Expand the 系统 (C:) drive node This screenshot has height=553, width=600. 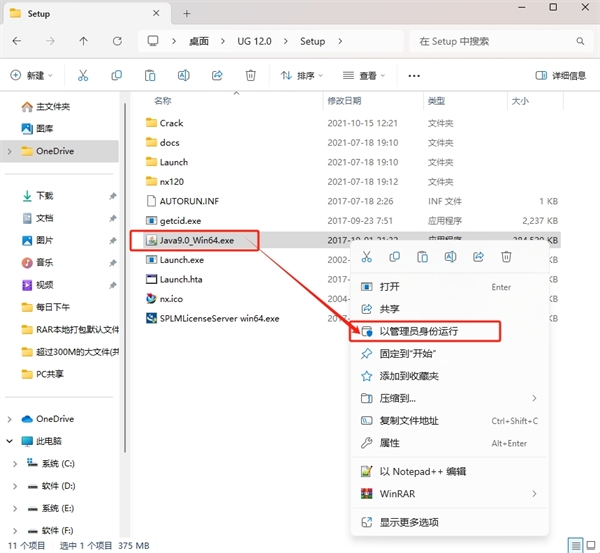click(x=16, y=464)
